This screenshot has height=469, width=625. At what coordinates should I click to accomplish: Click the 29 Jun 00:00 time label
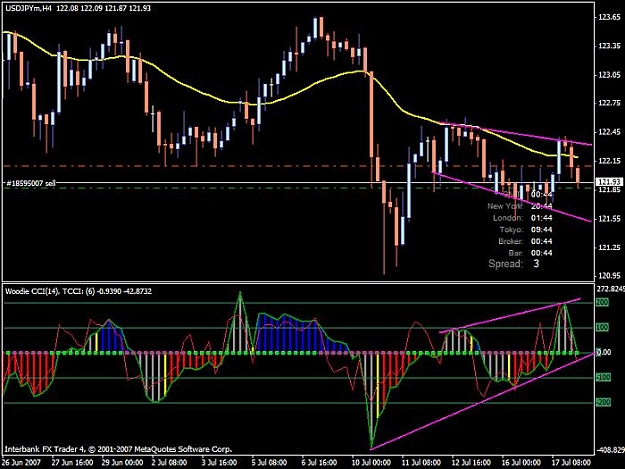coord(122,463)
